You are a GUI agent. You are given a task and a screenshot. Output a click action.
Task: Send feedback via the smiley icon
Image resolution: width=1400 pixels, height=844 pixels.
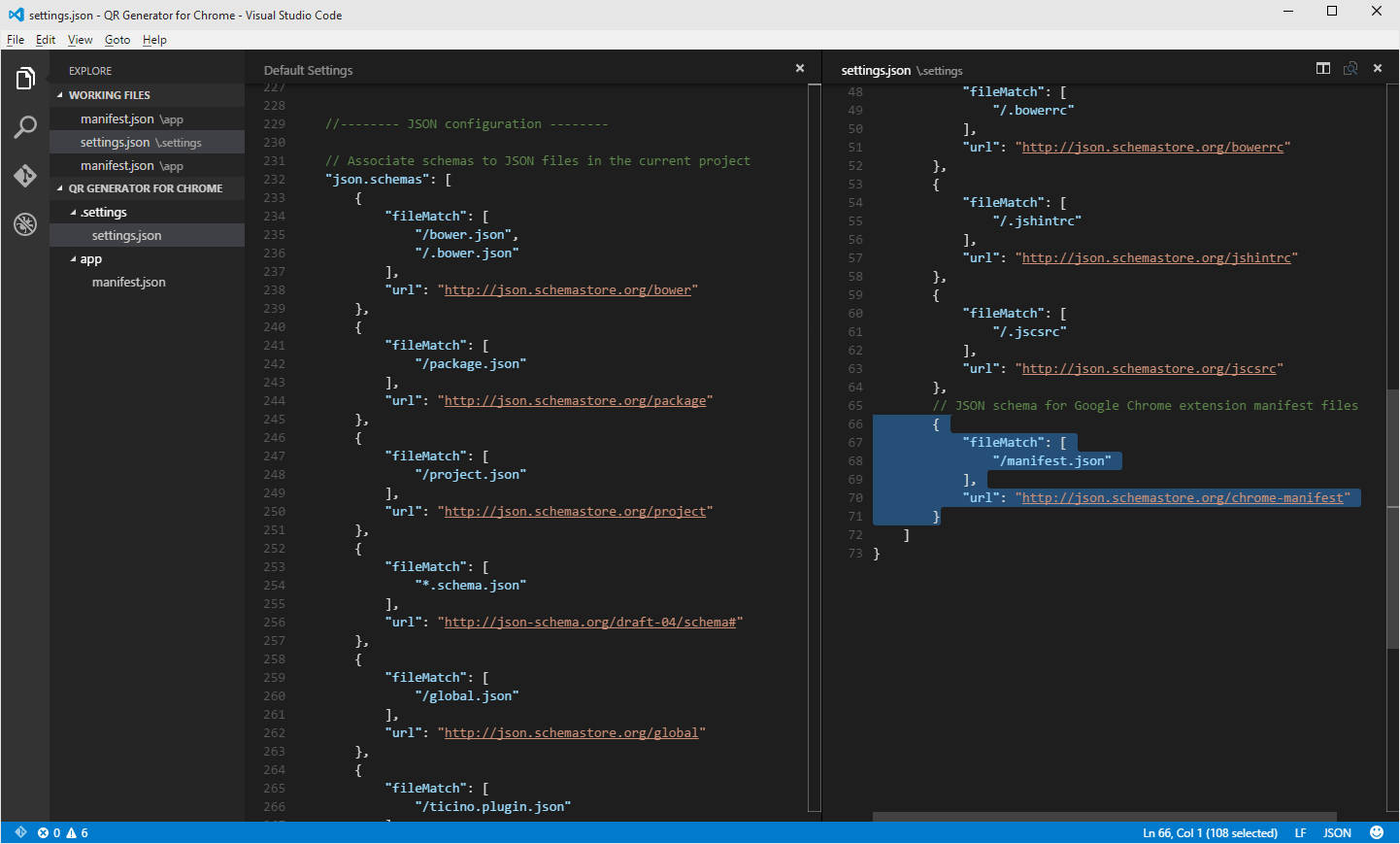(1376, 832)
